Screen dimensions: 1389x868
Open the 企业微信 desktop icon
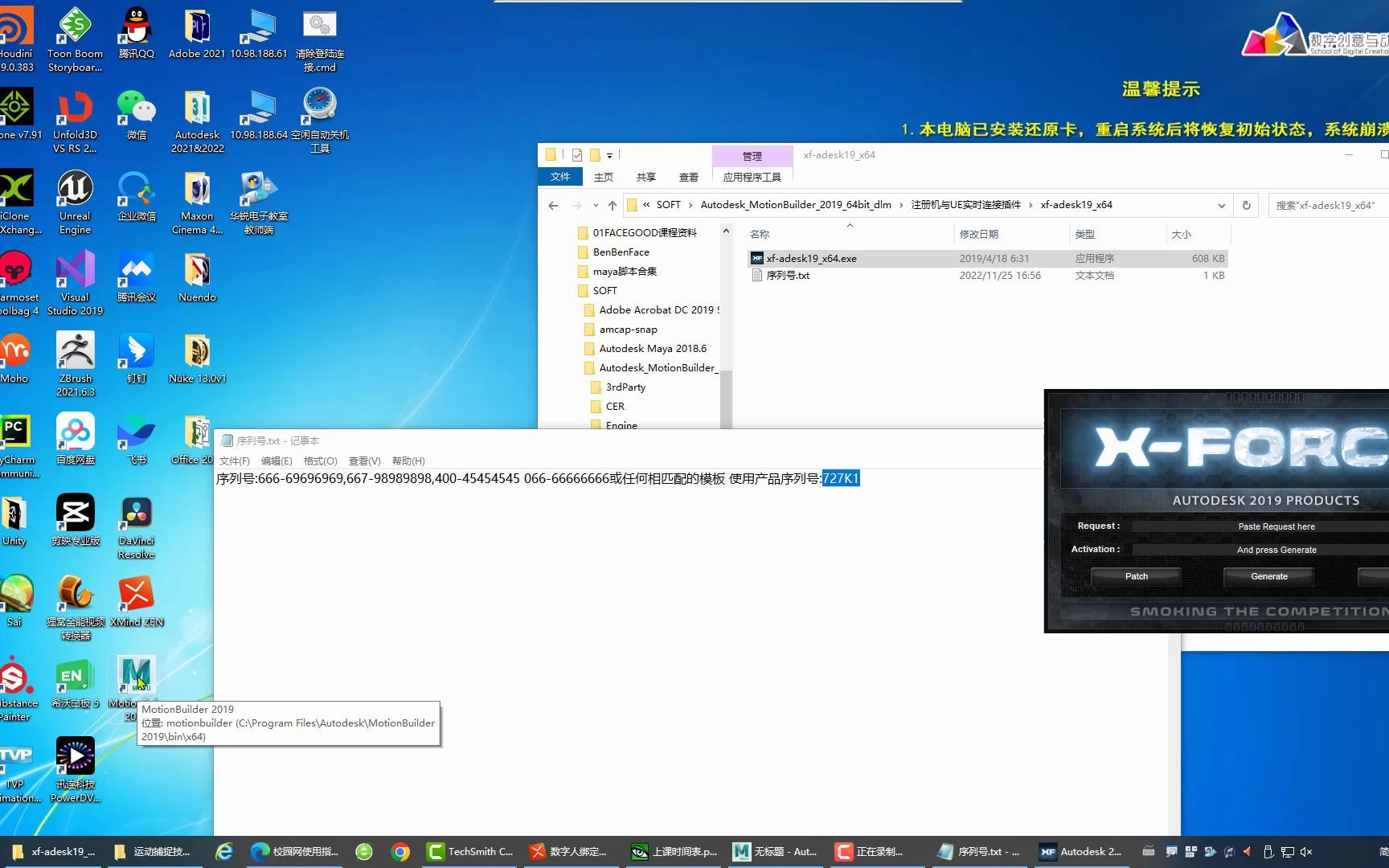[136, 195]
